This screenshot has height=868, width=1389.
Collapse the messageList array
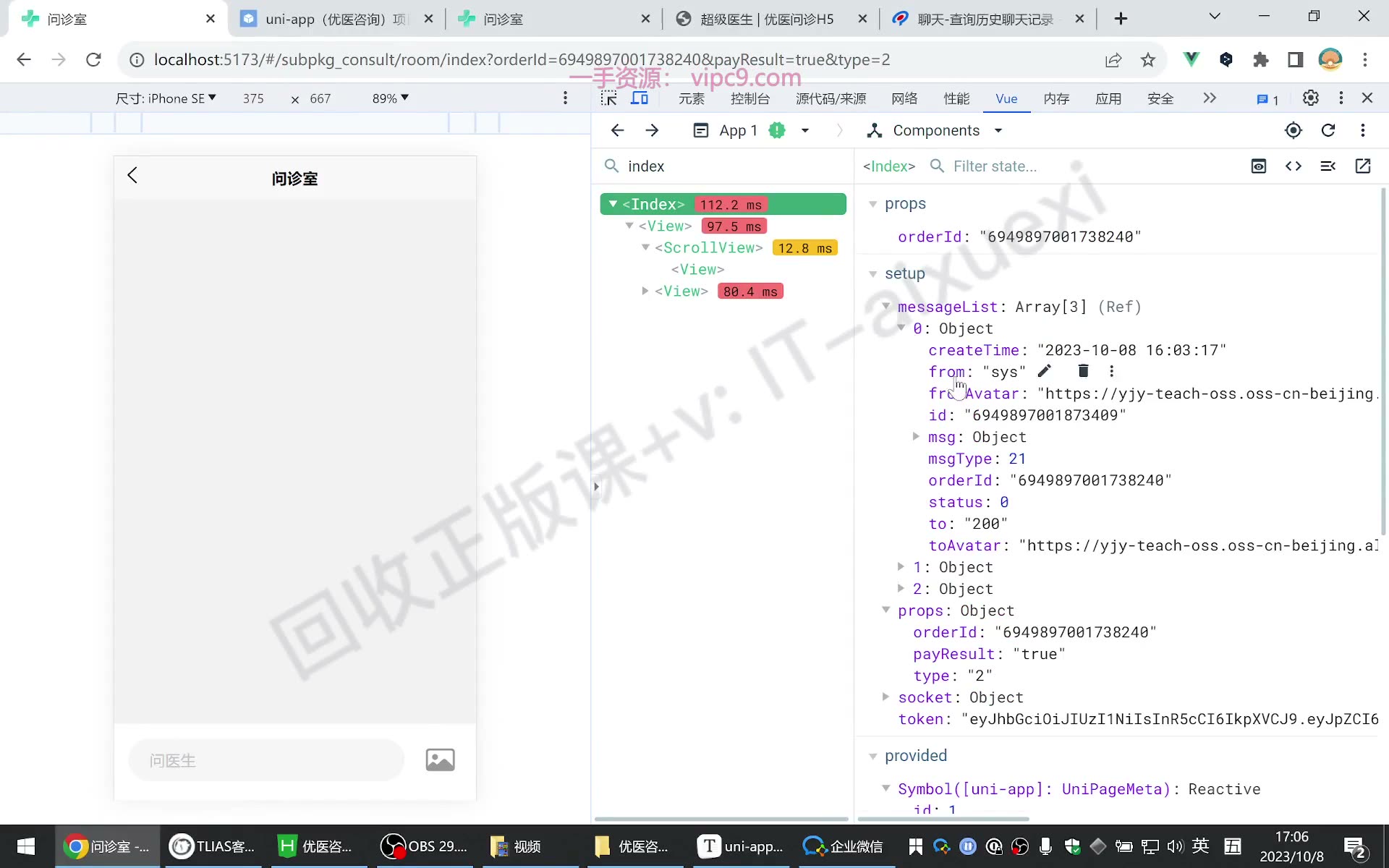pos(886,307)
